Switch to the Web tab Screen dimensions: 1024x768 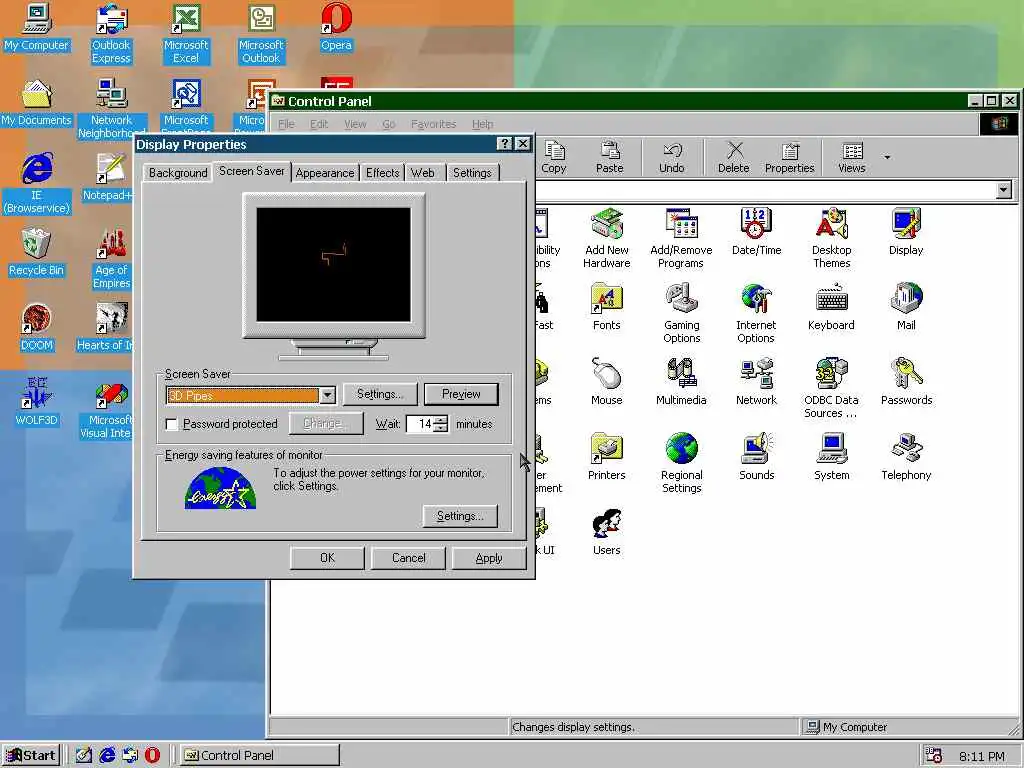point(423,173)
